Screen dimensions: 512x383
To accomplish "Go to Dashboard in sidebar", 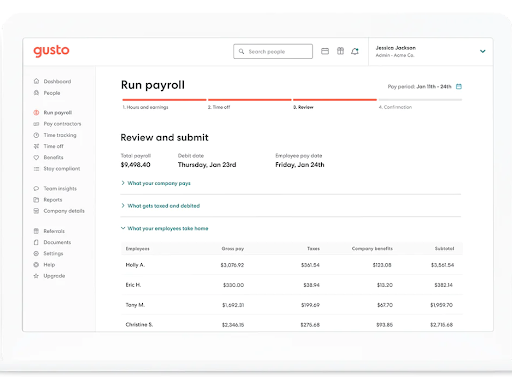I will (x=57, y=81).
